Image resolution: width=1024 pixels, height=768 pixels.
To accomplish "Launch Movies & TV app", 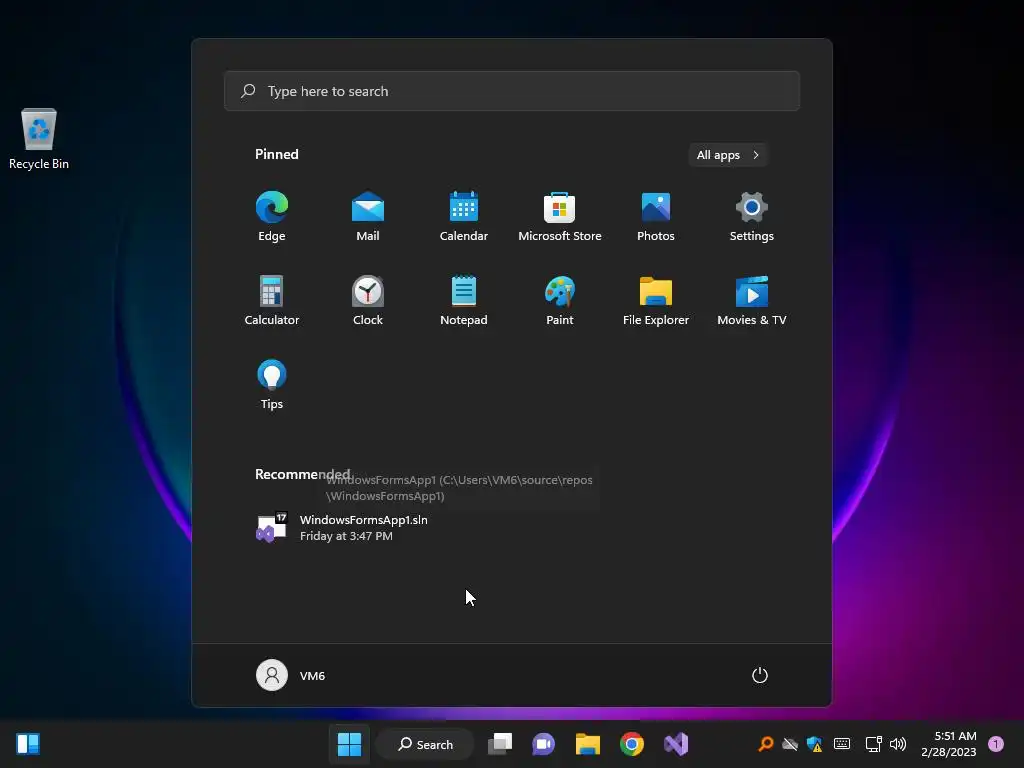I will (x=752, y=300).
